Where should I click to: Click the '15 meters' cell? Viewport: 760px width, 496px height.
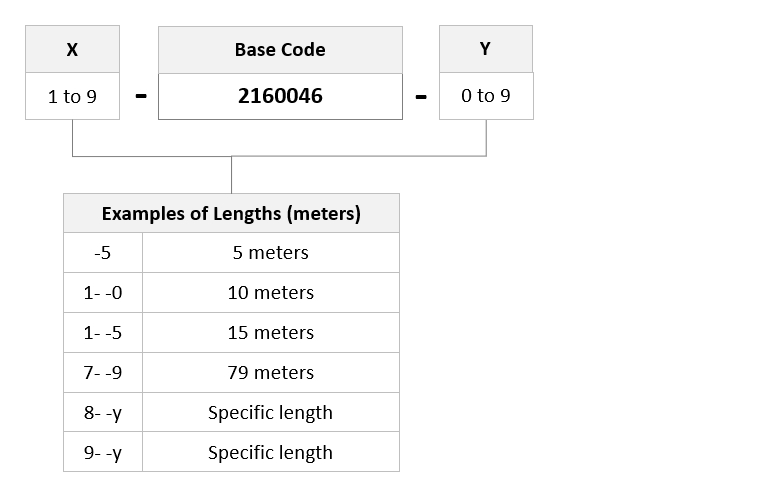click(271, 333)
